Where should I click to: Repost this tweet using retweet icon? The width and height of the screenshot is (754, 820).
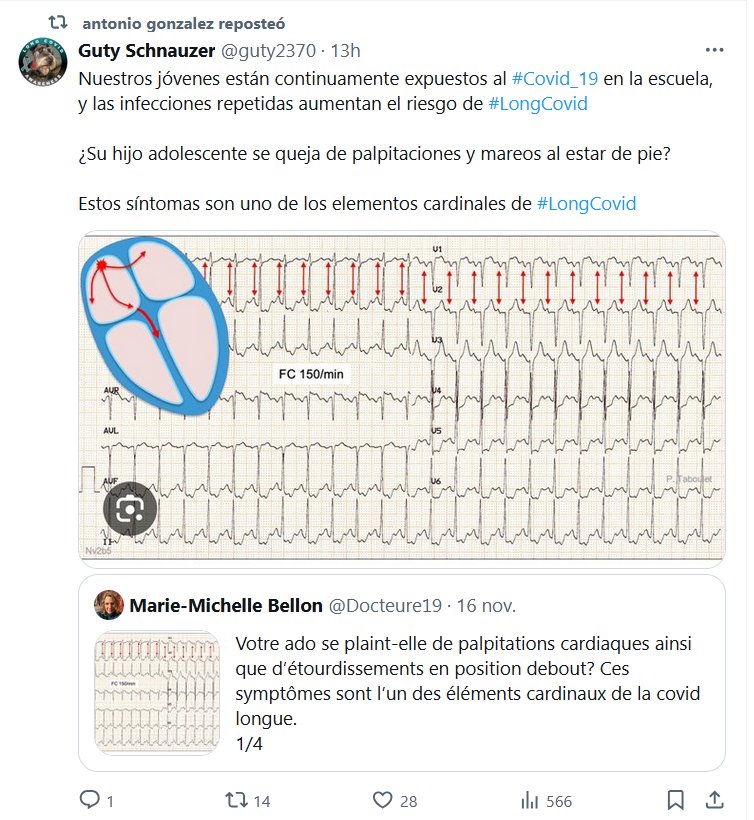pos(235,800)
